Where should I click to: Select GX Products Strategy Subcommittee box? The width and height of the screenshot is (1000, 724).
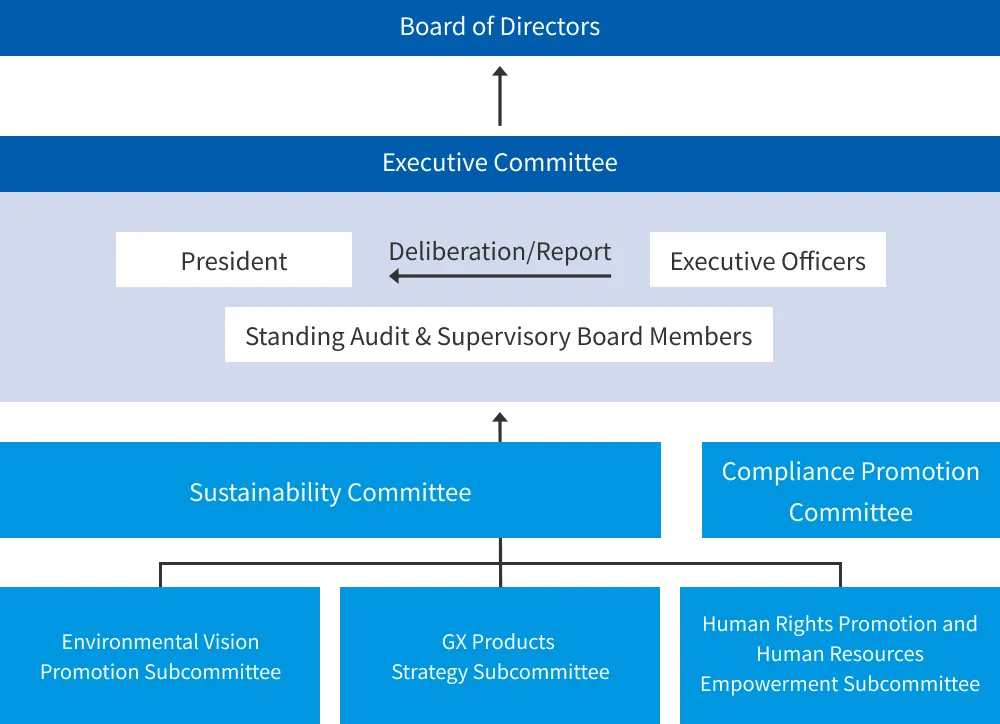500,655
